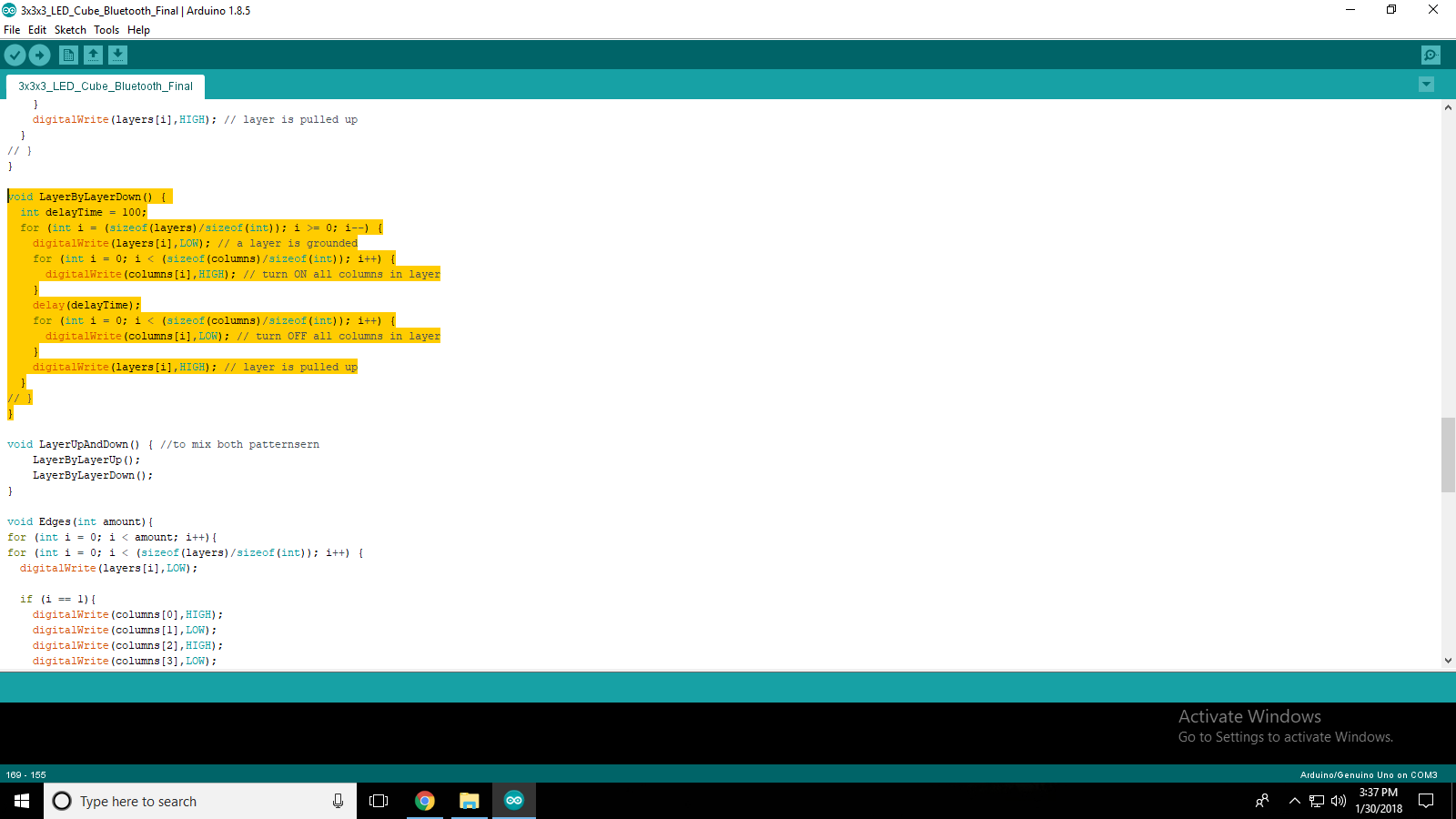Screen dimensions: 1456x819
Task: Click the network connection tray icon
Action: (1317, 801)
